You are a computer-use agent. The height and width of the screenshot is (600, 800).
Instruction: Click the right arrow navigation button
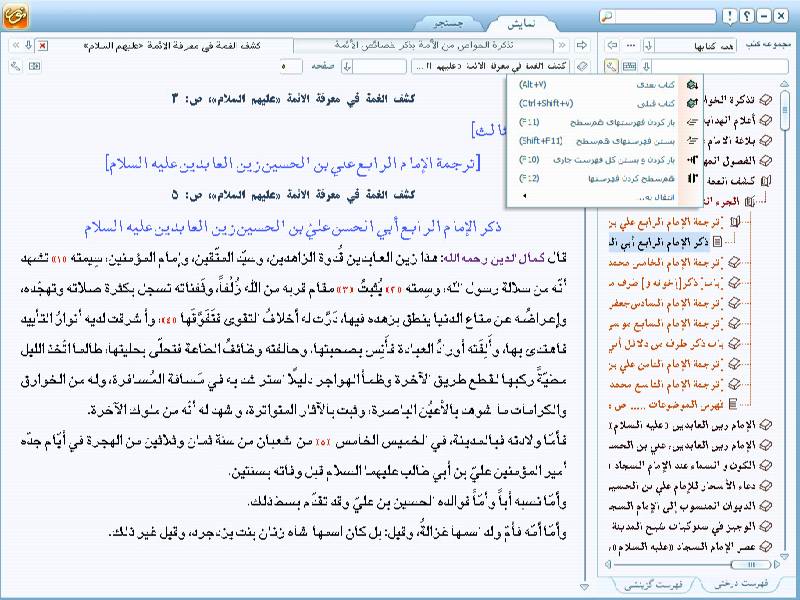click(581, 45)
